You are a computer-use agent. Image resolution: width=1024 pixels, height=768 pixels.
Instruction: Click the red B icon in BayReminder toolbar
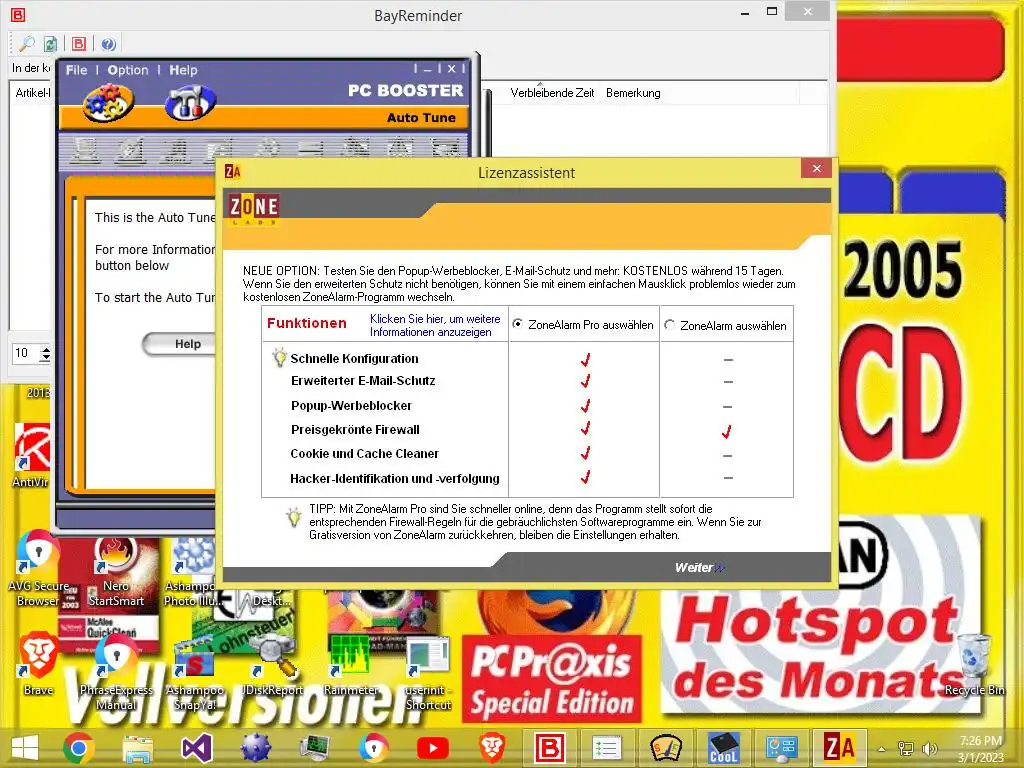[79, 44]
